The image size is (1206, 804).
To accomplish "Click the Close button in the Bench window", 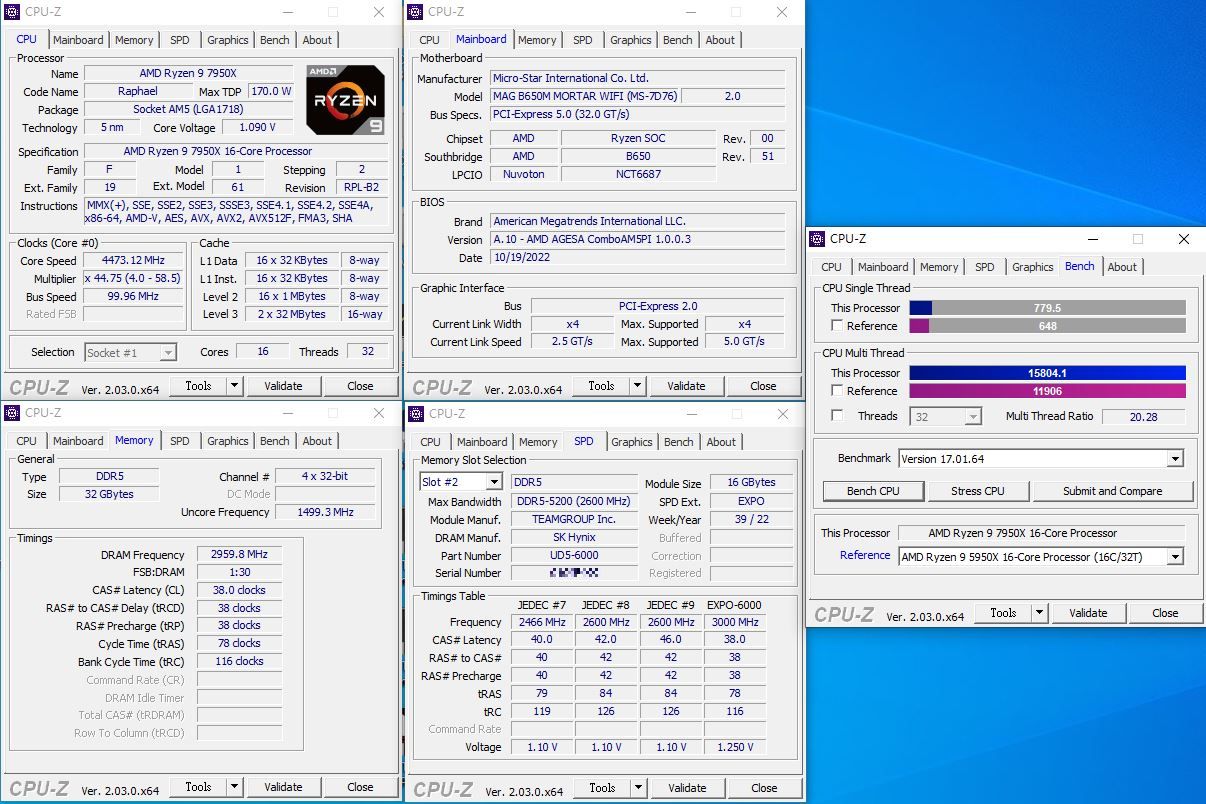I will [1165, 613].
